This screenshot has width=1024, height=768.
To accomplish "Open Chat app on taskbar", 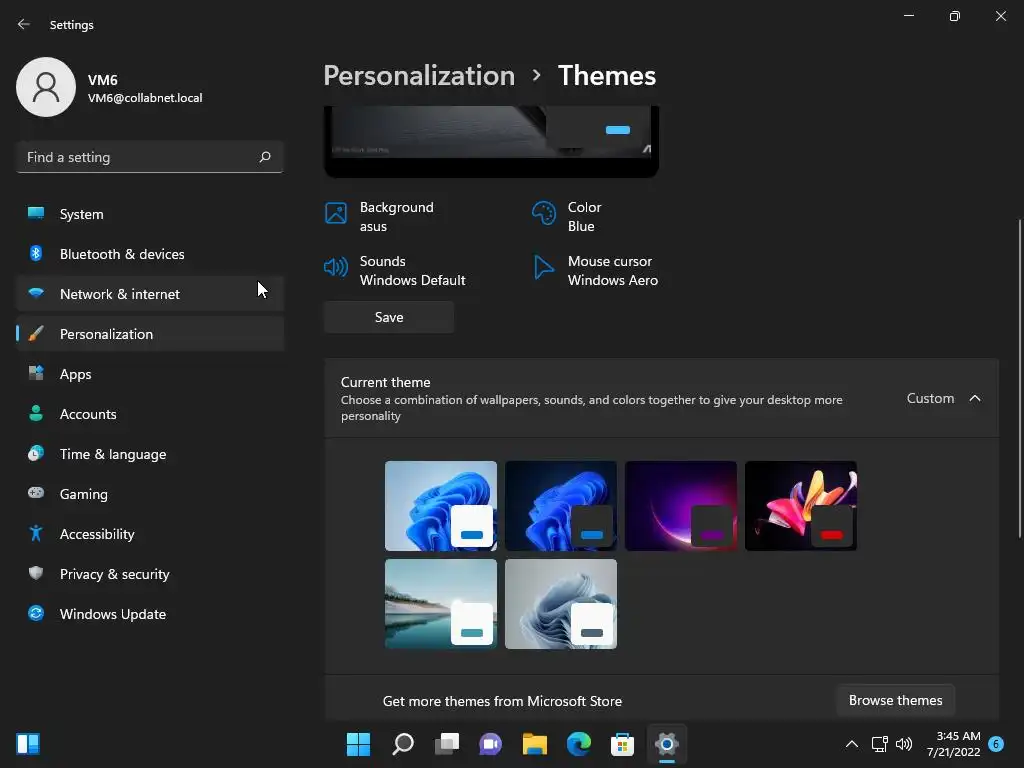I will (490, 744).
